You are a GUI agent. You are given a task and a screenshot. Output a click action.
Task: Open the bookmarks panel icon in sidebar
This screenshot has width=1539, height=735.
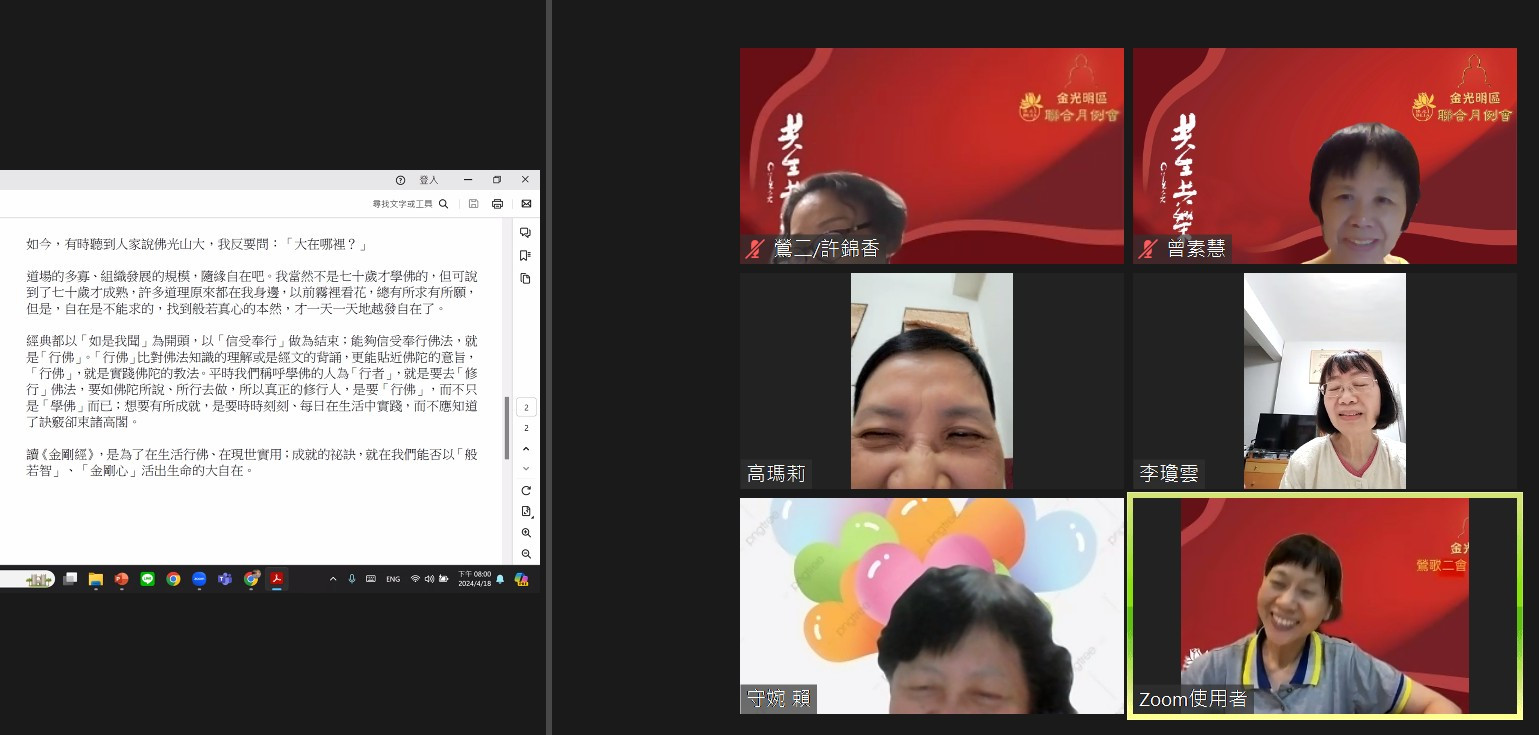[x=526, y=255]
